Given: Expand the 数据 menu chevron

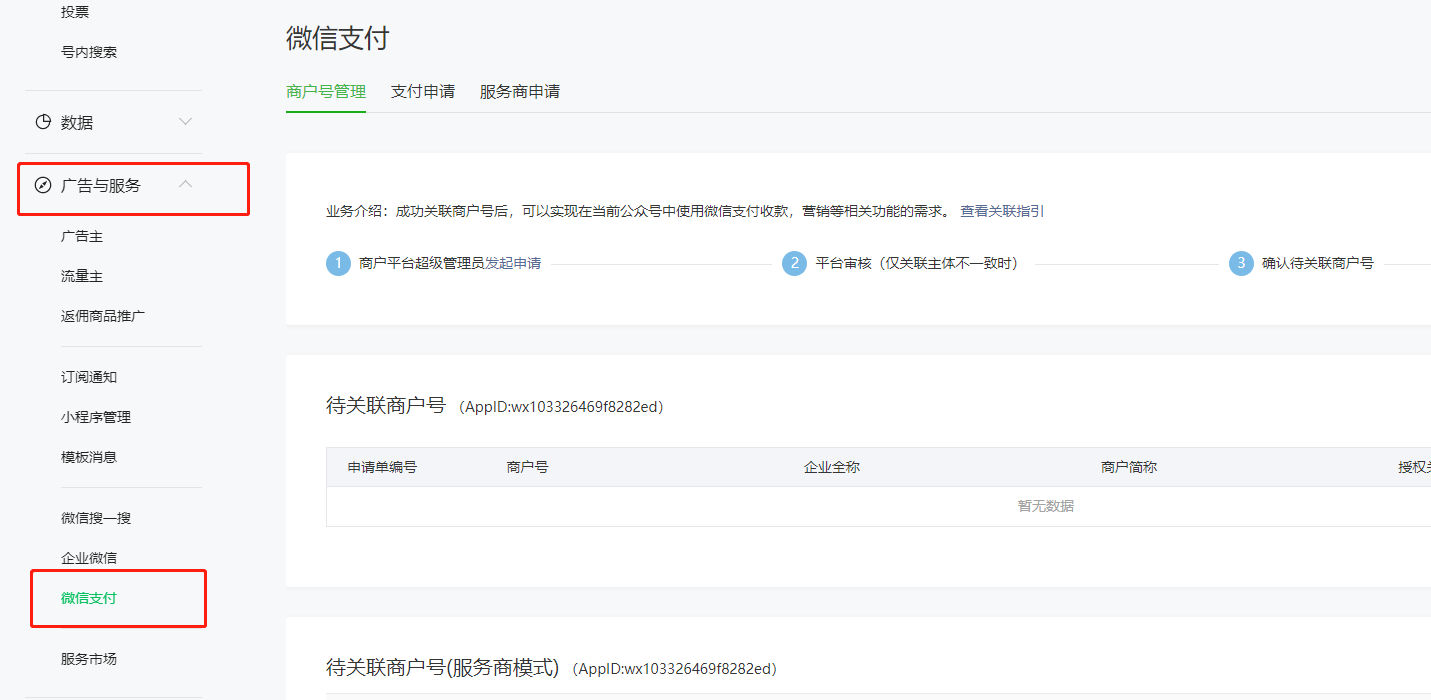Looking at the screenshot, I should click(185, 122).
